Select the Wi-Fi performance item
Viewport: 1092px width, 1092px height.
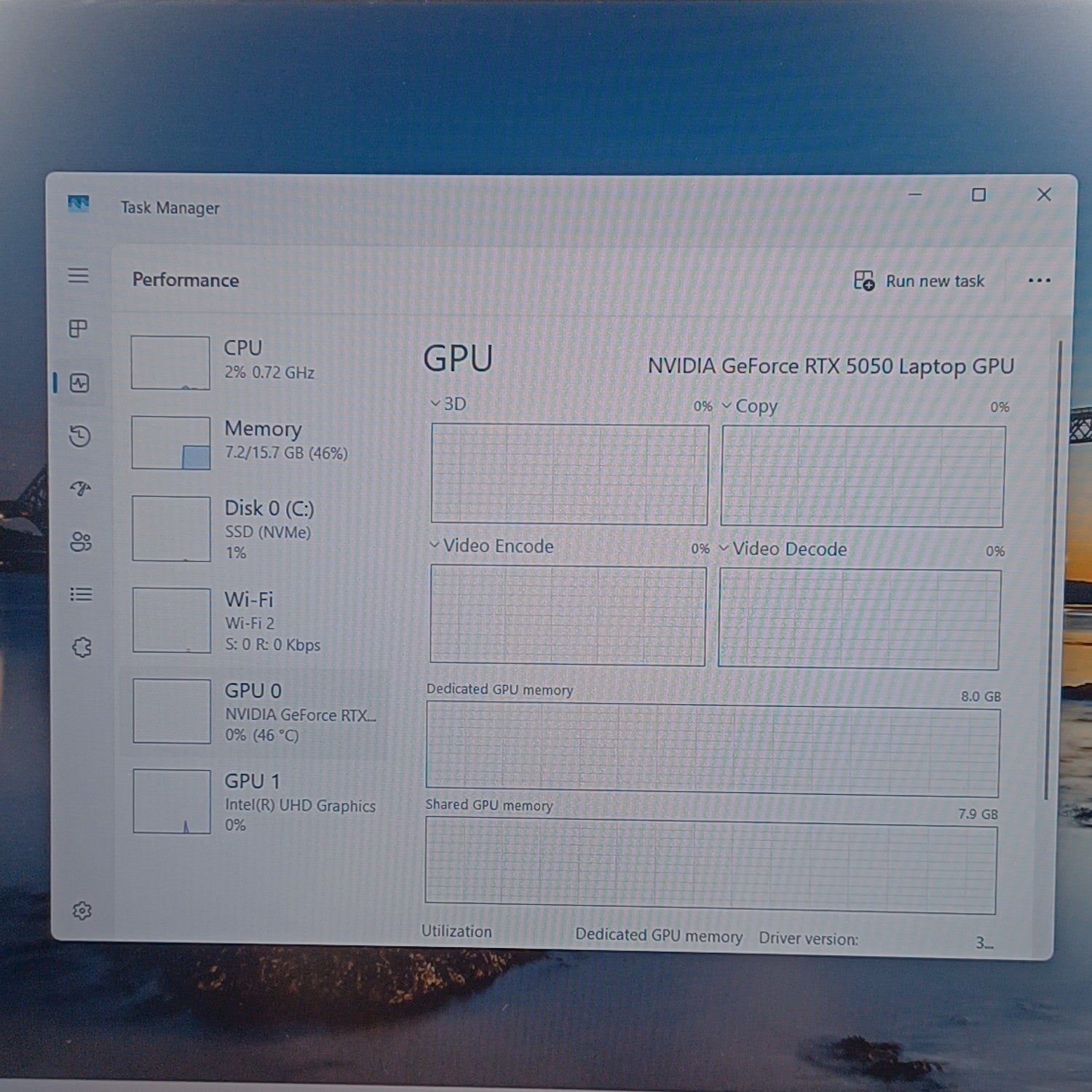point(255,621)
